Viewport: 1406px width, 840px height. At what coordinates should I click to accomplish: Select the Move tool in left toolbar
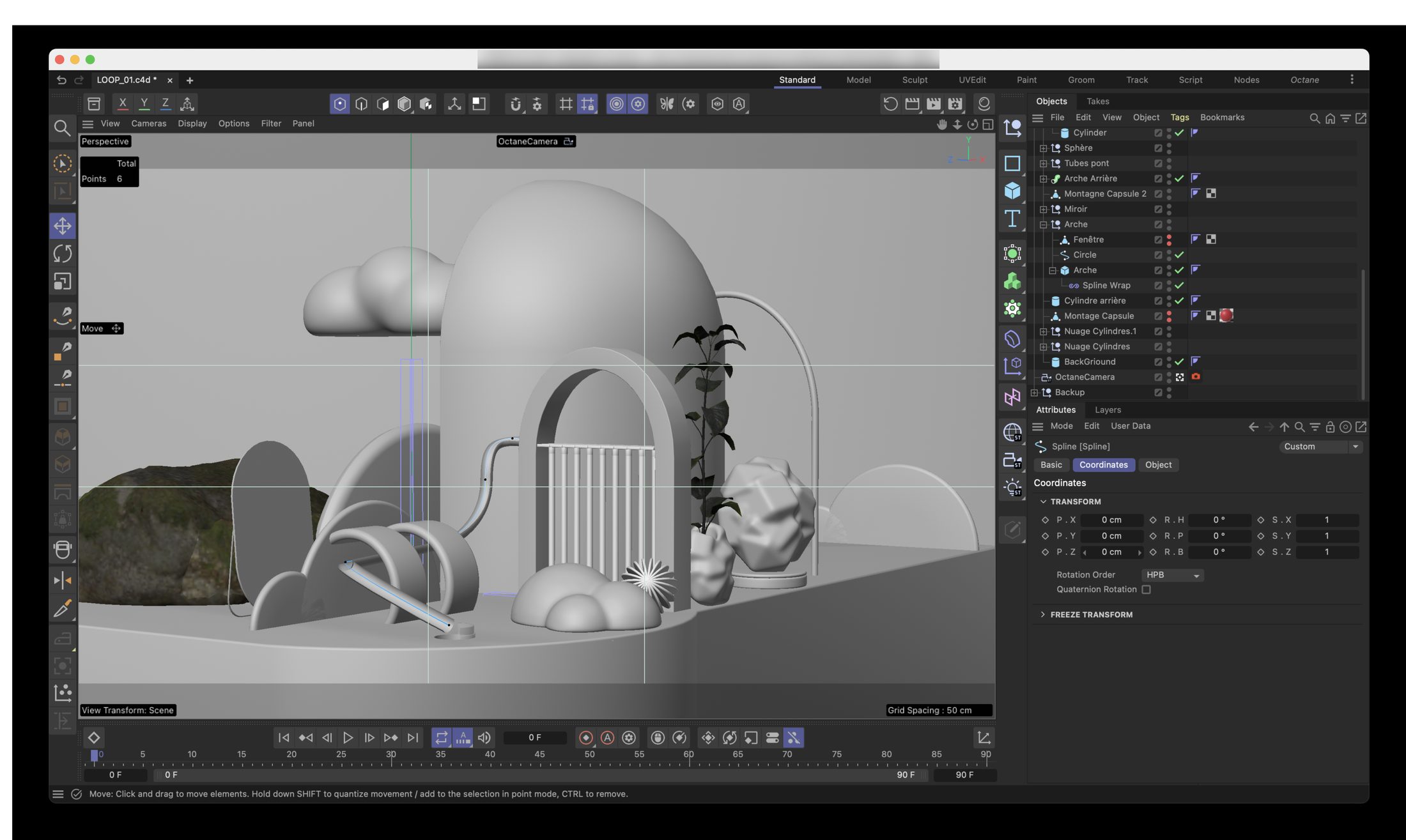(x=62, y=225)
